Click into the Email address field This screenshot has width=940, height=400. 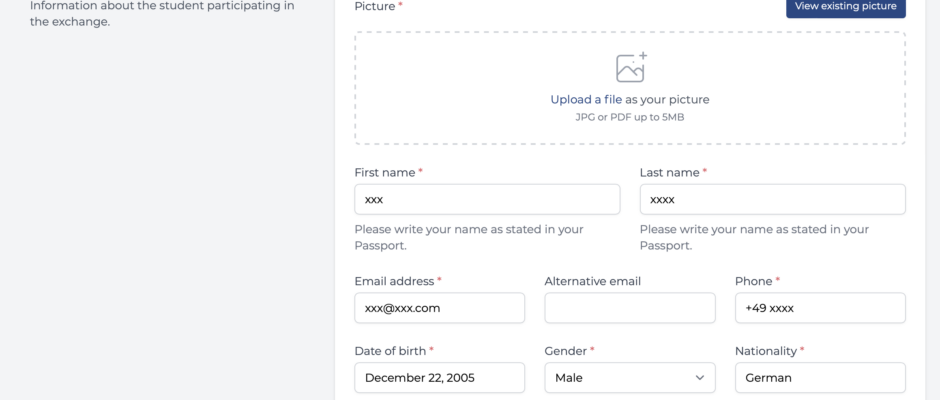(439, 308)
